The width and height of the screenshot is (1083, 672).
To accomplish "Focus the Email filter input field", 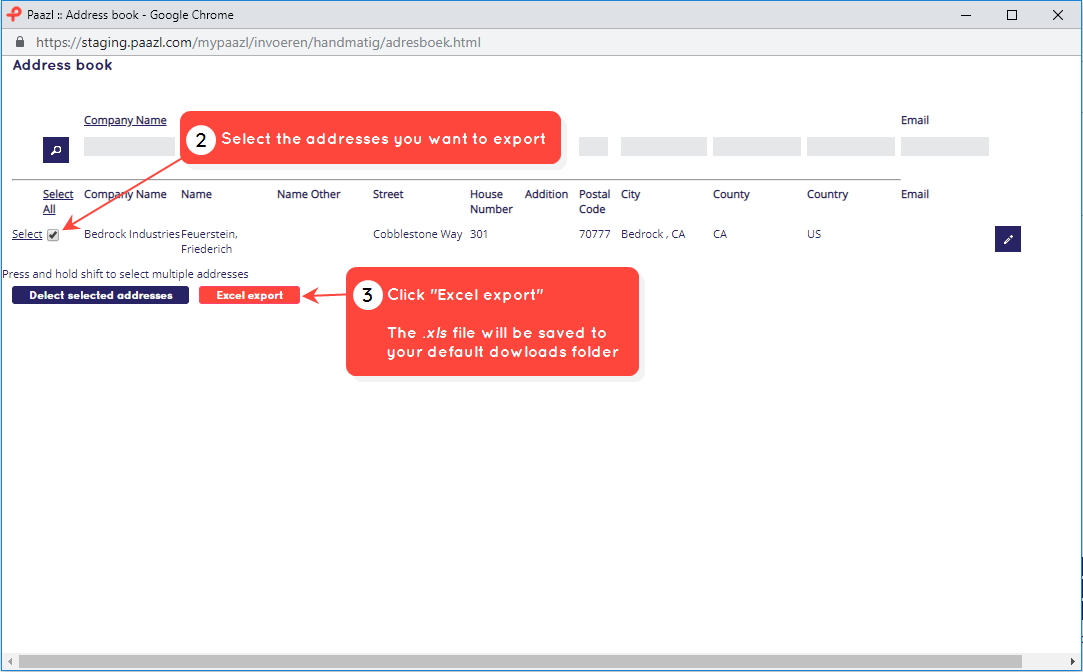I will pos(945,146).
